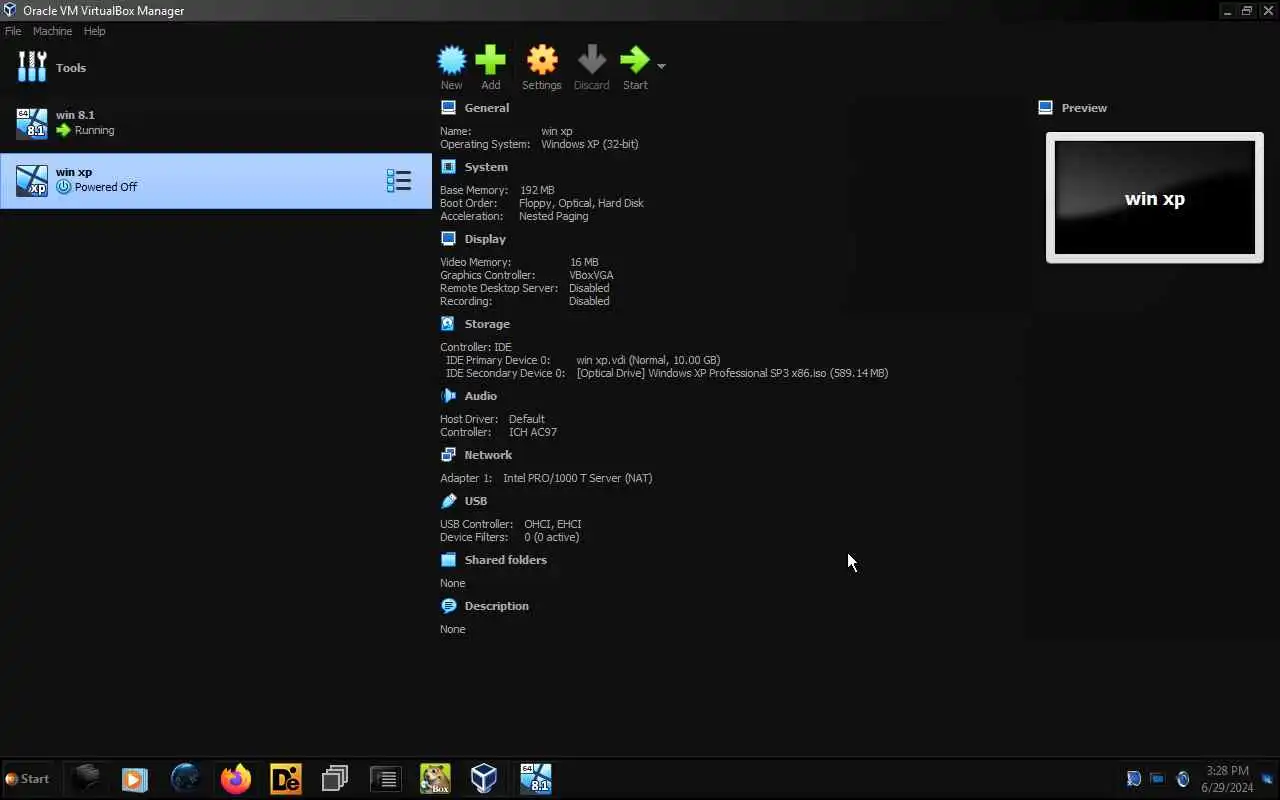This screenshot has height=800, width=1280.
Task: Click the taskbar clock showing 3:28 PM
Action: (x=1227, y=779)
